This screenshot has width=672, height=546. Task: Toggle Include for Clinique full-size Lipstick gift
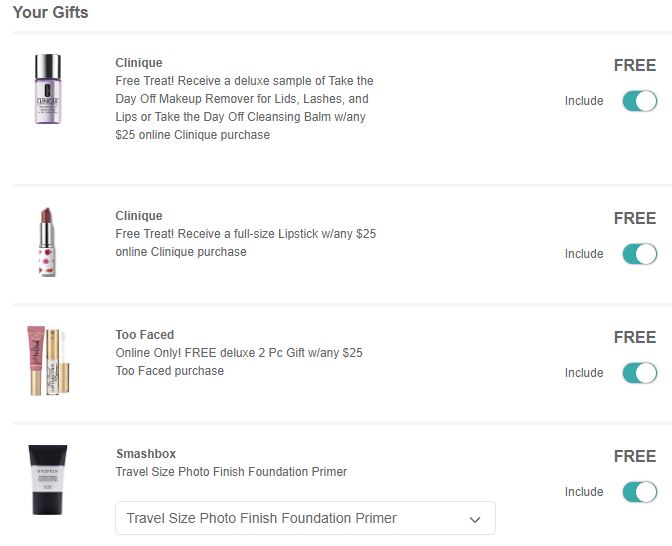click(x=640, y=254)
